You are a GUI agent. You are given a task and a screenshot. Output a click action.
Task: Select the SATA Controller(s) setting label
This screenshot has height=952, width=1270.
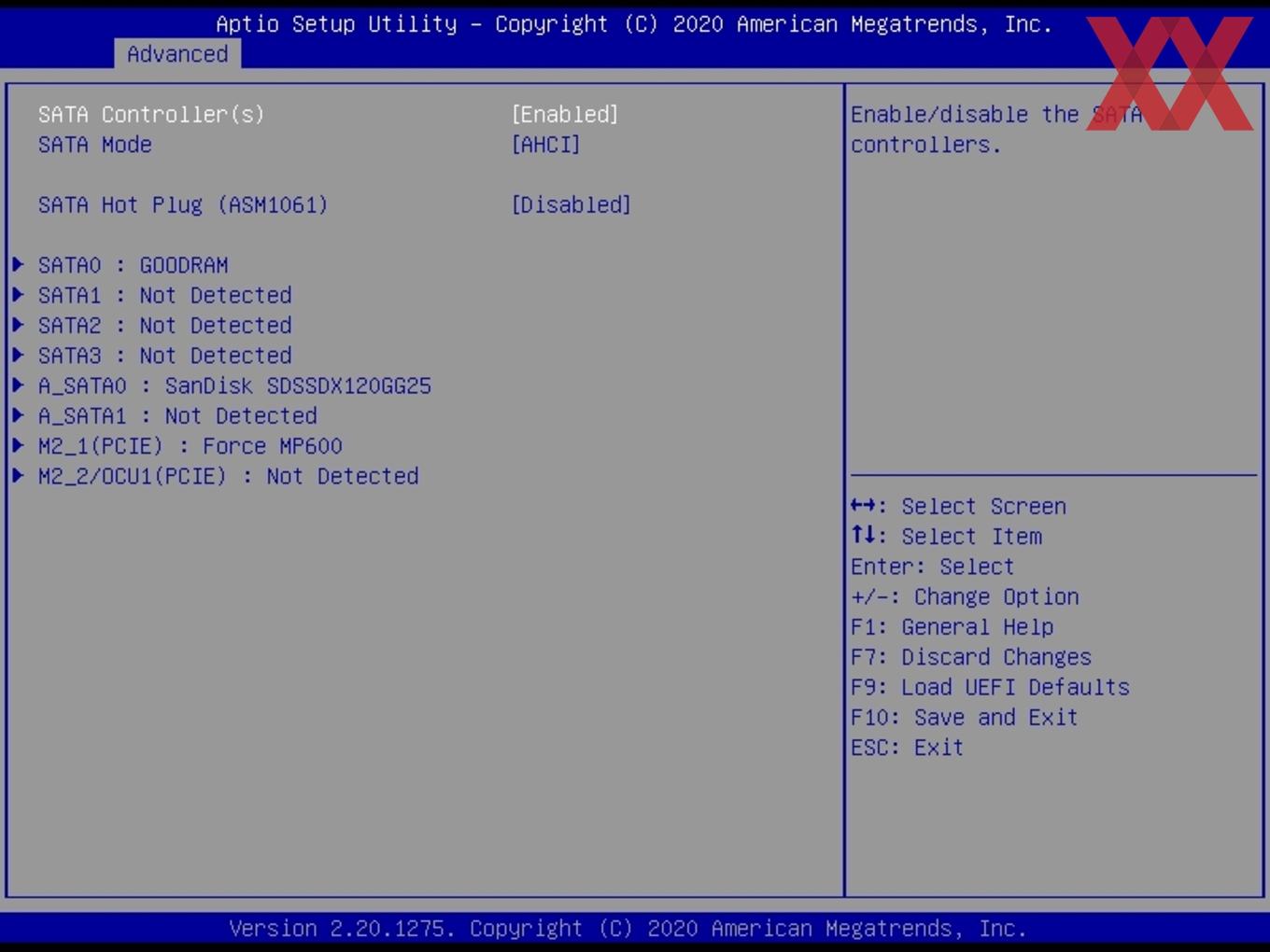click(151, 114)
